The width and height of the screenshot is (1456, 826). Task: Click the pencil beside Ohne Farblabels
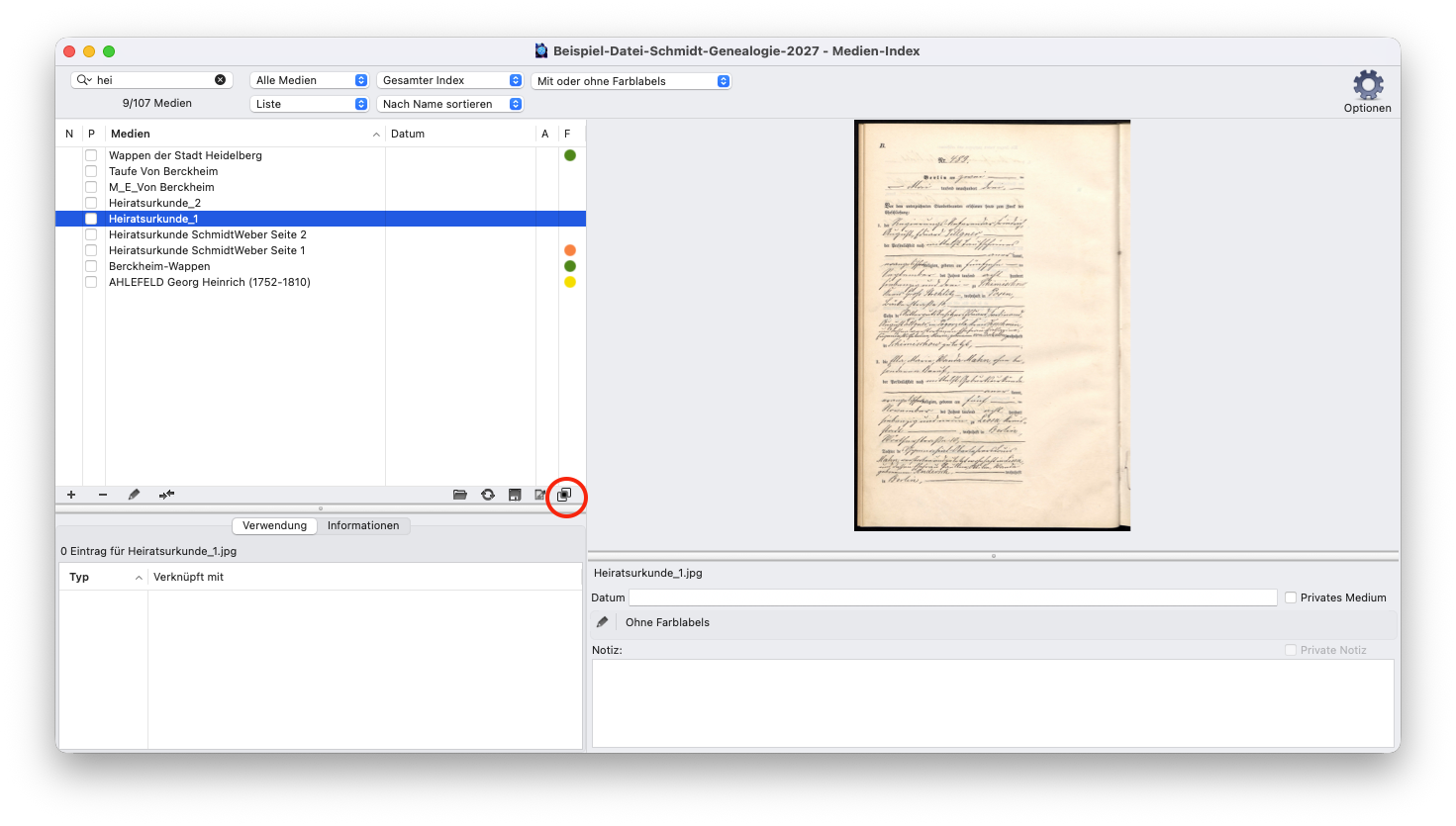pyautogui.click(x=602, y=622)
